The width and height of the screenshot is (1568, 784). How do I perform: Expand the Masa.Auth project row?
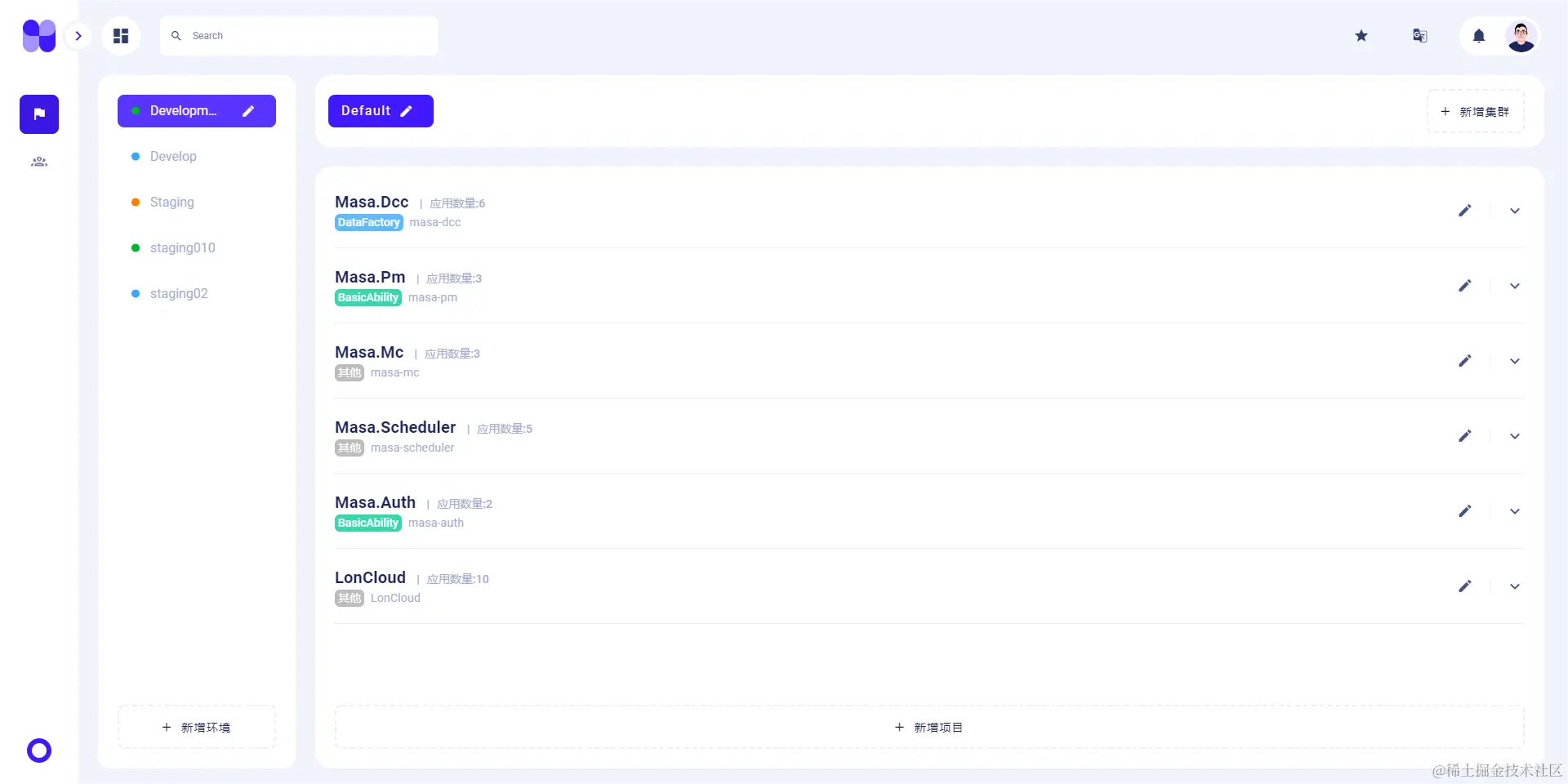pos(1515,511)
